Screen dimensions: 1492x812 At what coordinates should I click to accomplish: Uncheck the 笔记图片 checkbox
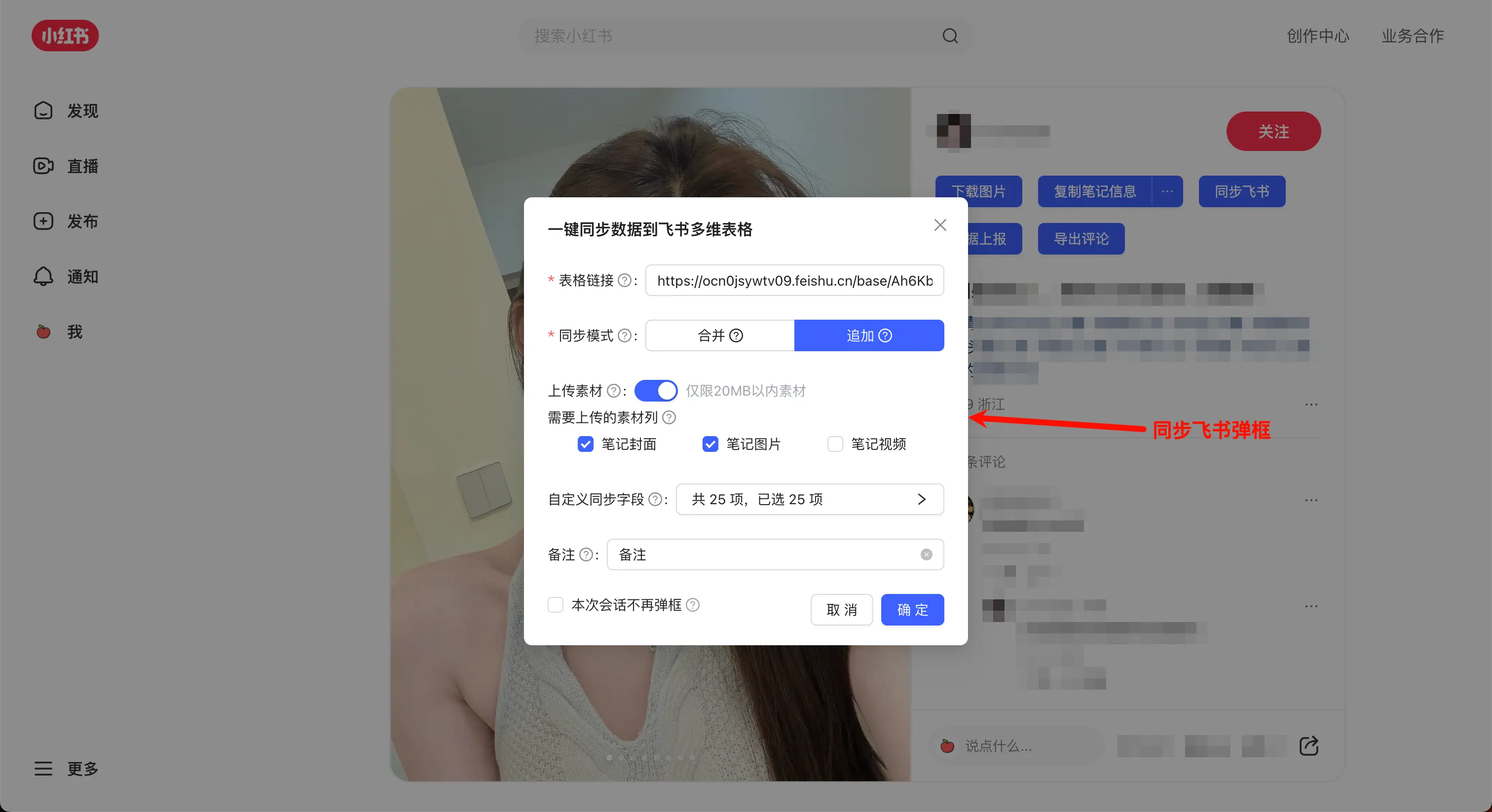click(710, 443)
